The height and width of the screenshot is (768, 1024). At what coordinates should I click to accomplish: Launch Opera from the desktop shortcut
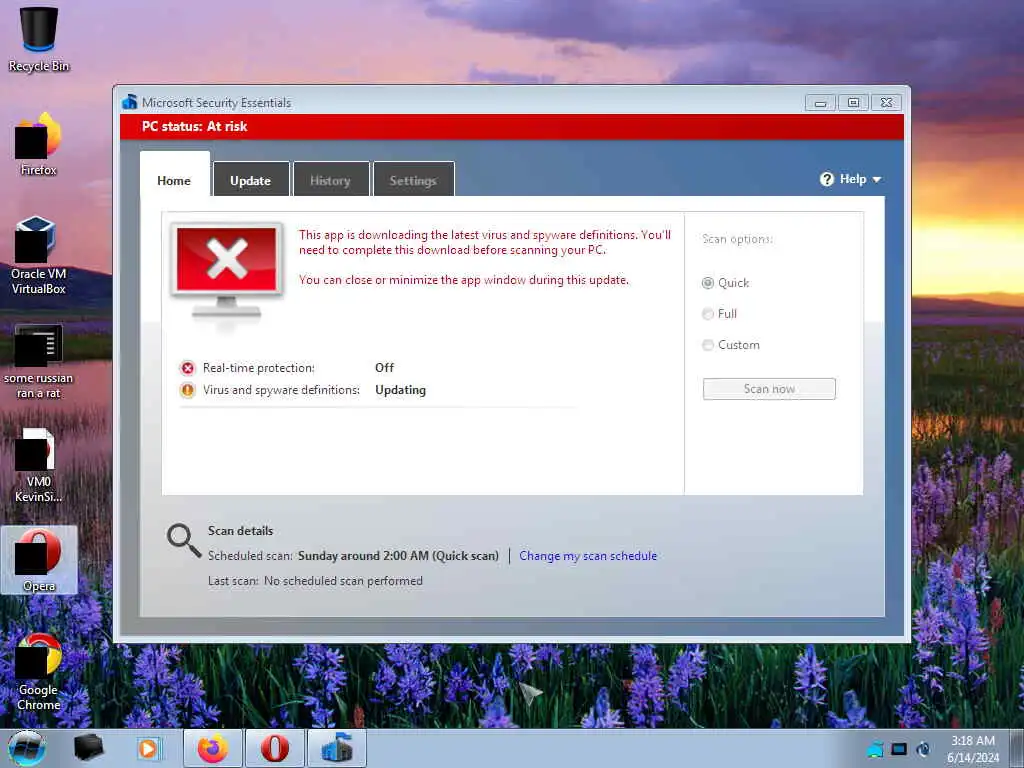pyautogui.click(x=39, y=560)
